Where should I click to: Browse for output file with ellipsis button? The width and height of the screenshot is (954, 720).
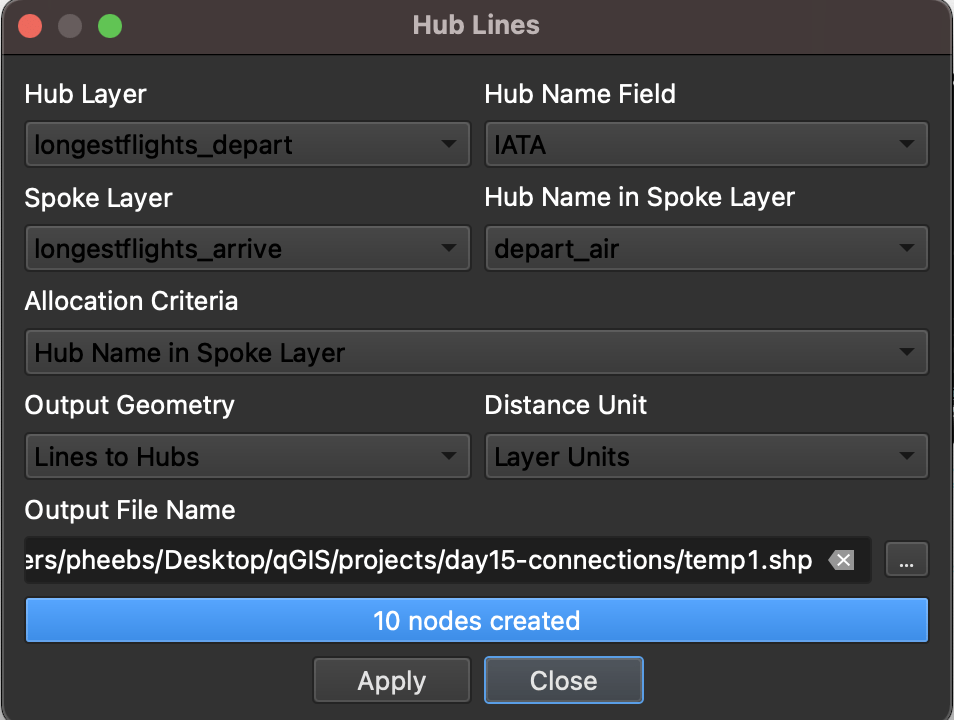(906, 561)
